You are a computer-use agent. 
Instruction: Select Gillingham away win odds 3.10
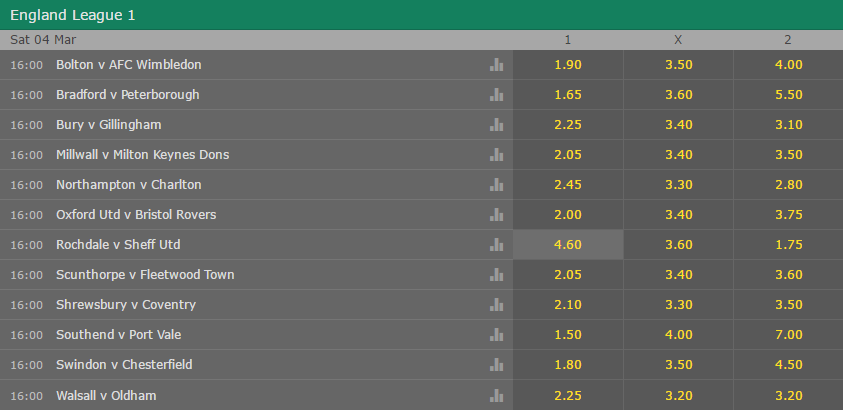[788, 125]
